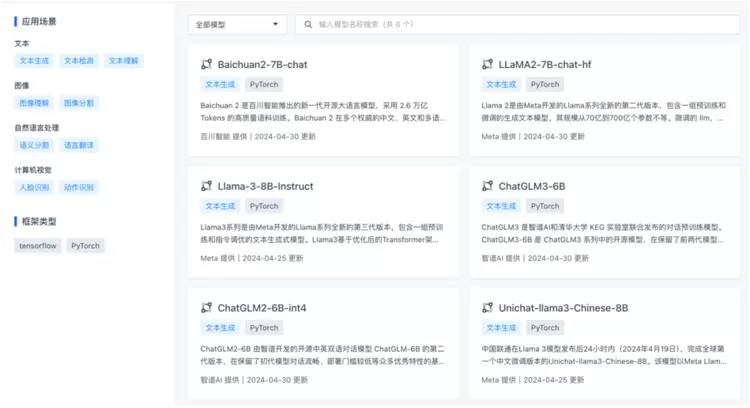Image resolution: width=750 pixels, height=408 pixels.
Task: Enable the tensorflow framework filter
Action: pyautogui.click(x=38, y=245)
